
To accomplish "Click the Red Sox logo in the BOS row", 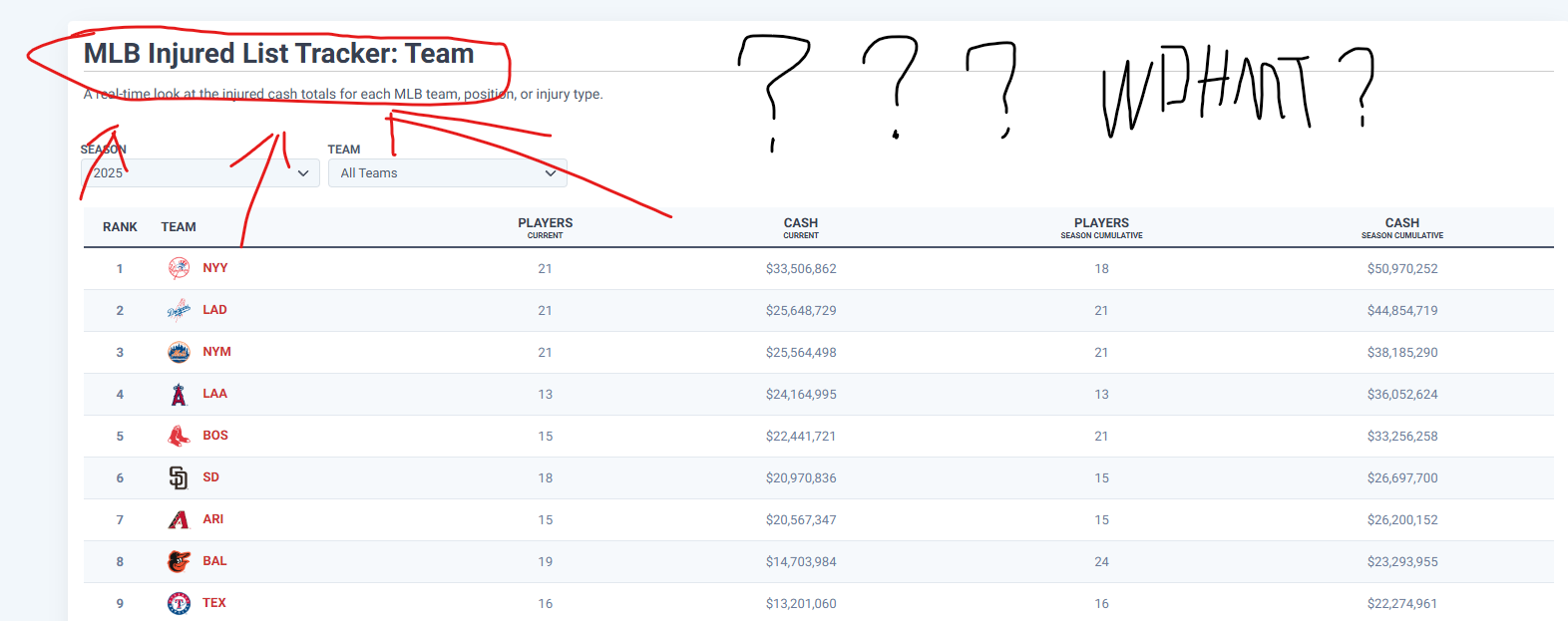I will pos(179,436).
